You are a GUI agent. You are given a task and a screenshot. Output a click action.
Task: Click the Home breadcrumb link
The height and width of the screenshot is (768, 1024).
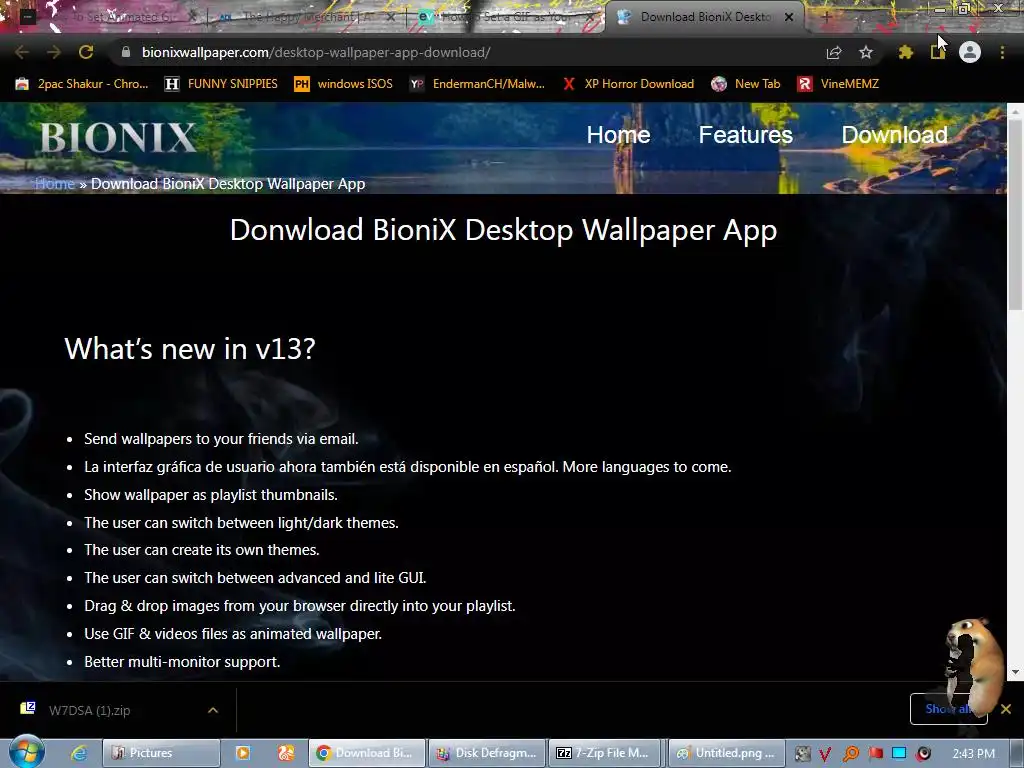[x=55, y=184]
